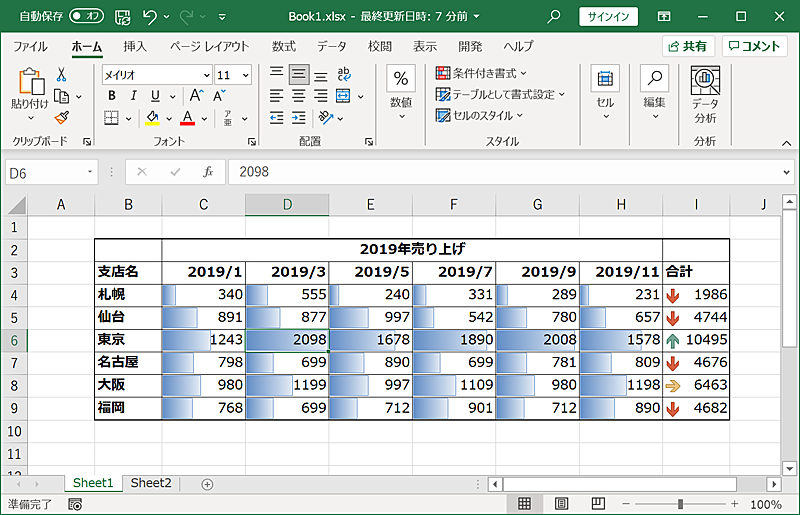Switch to the Formulas (数式) tab

[x=284, y=46]
